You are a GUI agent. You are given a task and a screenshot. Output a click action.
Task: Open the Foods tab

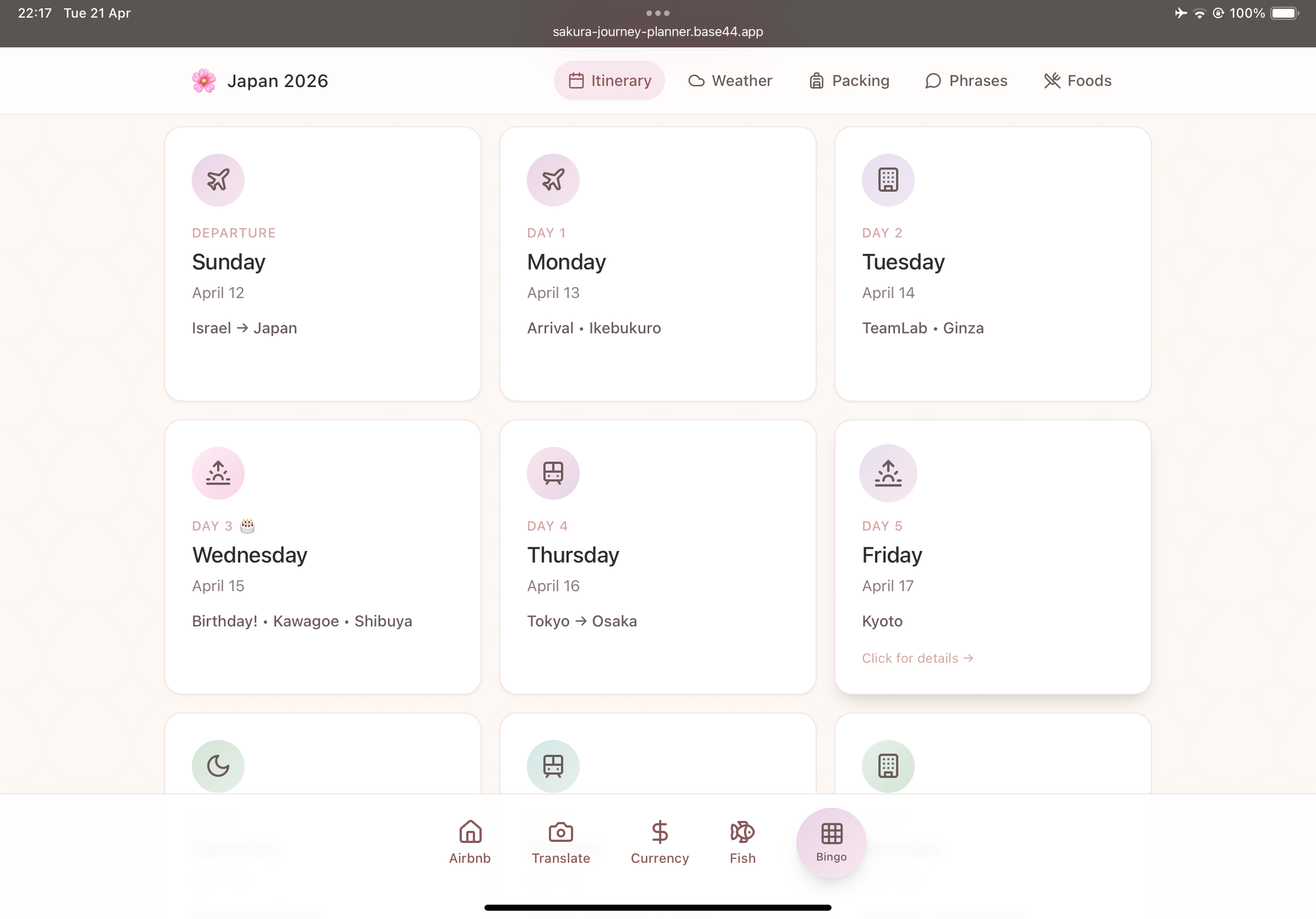[1077, 81]
